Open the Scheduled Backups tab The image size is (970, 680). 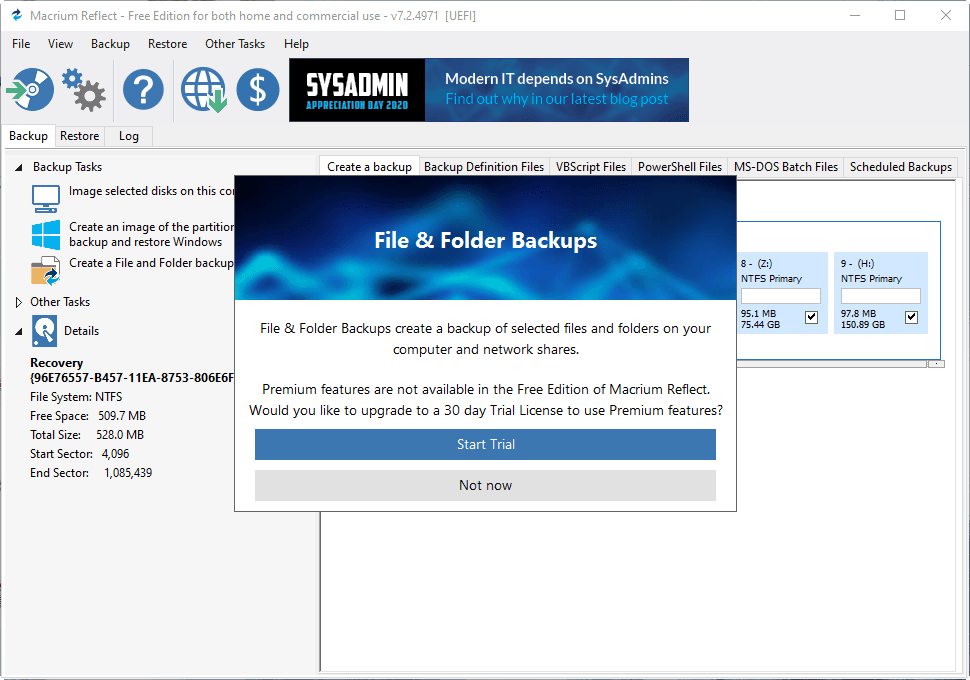pos(901,167)
